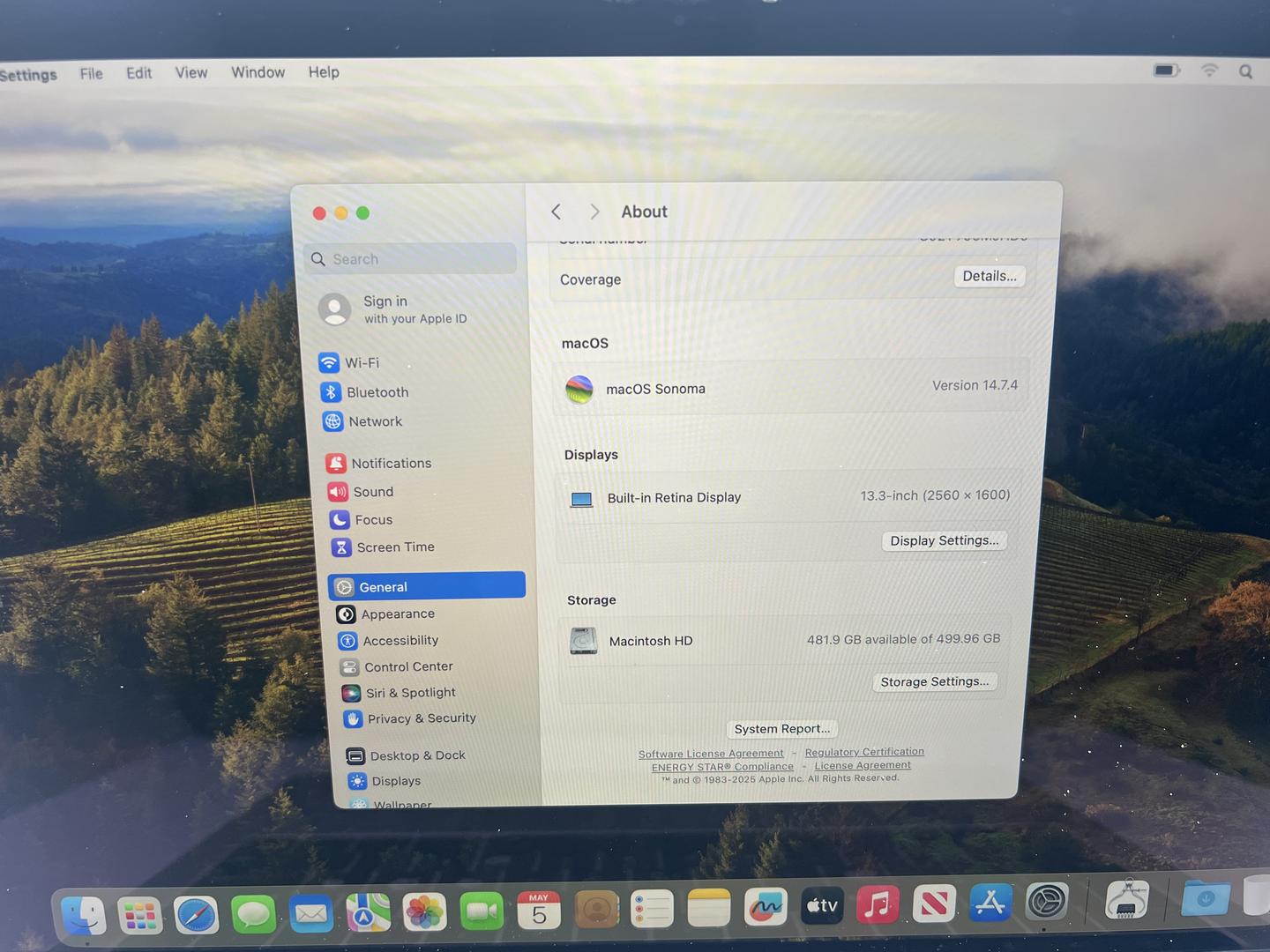Open Mail from the Dock

tap(310, 913)
